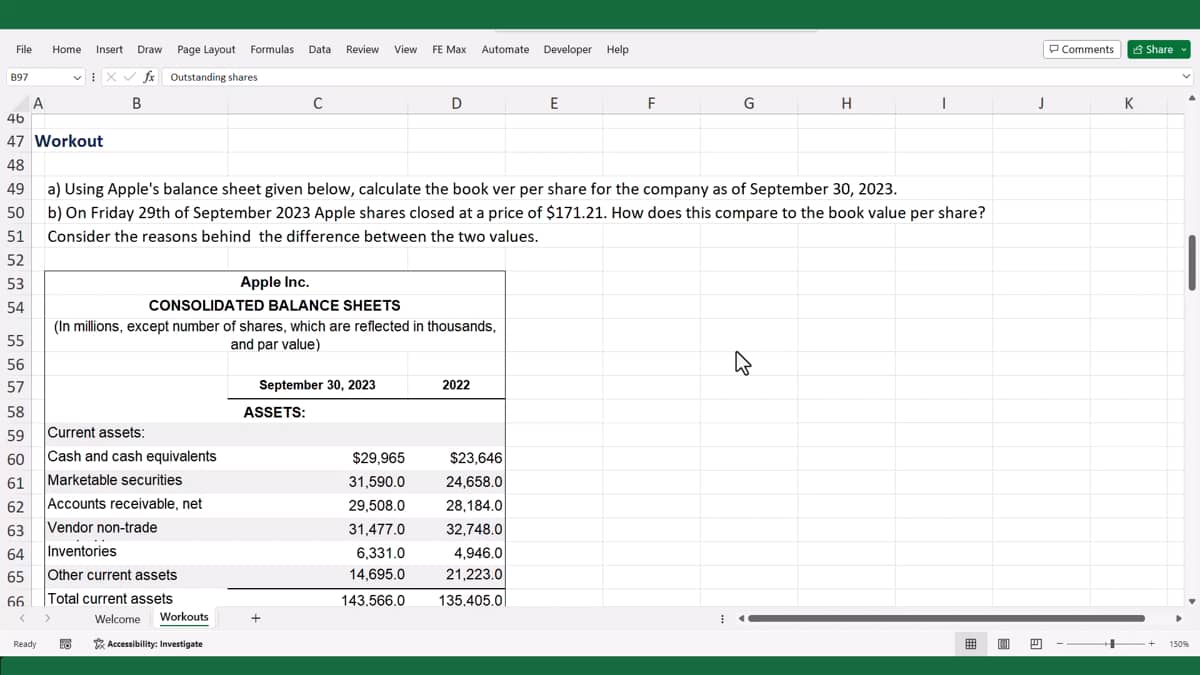1200x675 pixels.
Task: Open the Data ribbon tab
Action: pyautogui.click(x=320, y=49)
